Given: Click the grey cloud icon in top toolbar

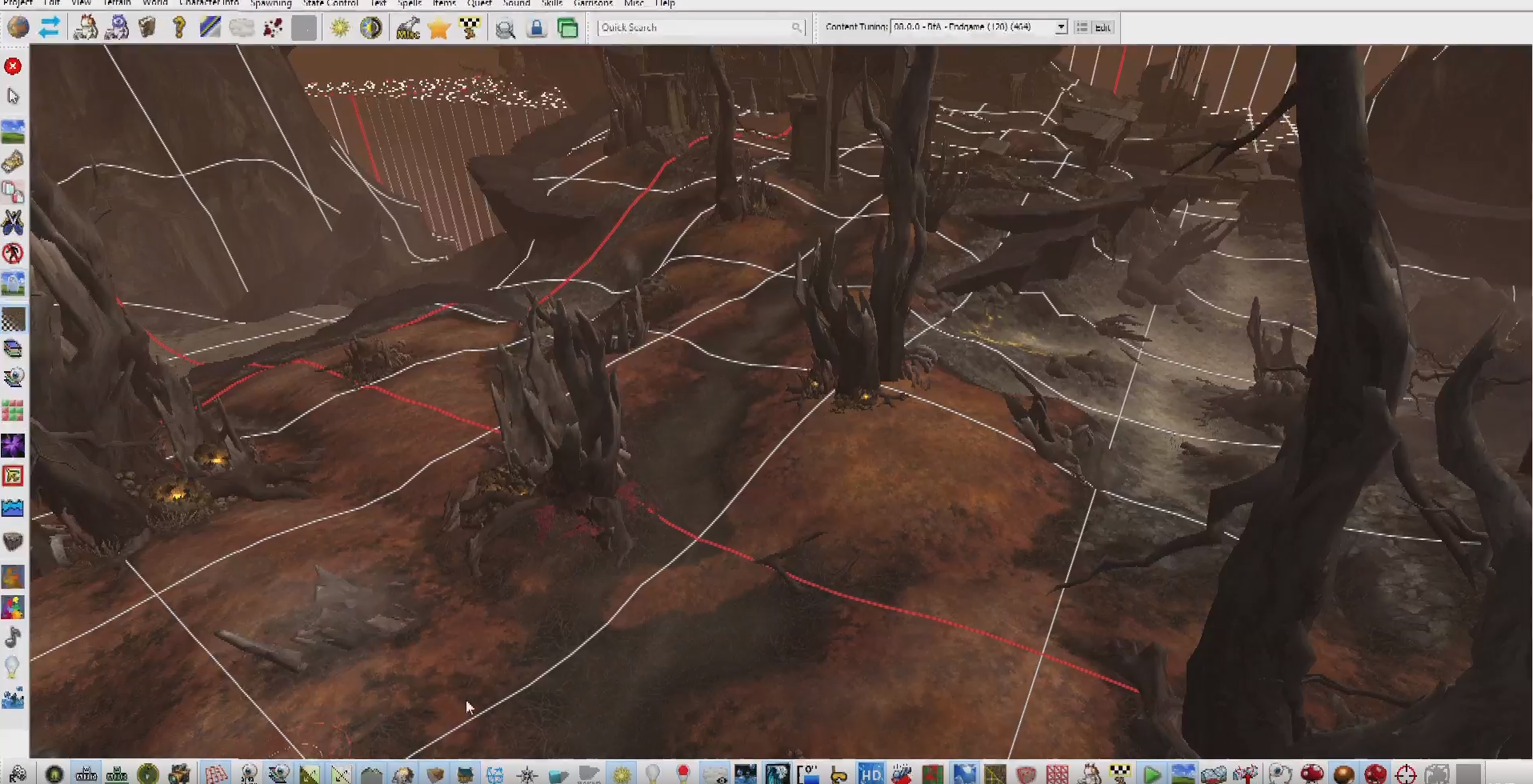Looking at the screenshot, I should [x=241, y=28].
